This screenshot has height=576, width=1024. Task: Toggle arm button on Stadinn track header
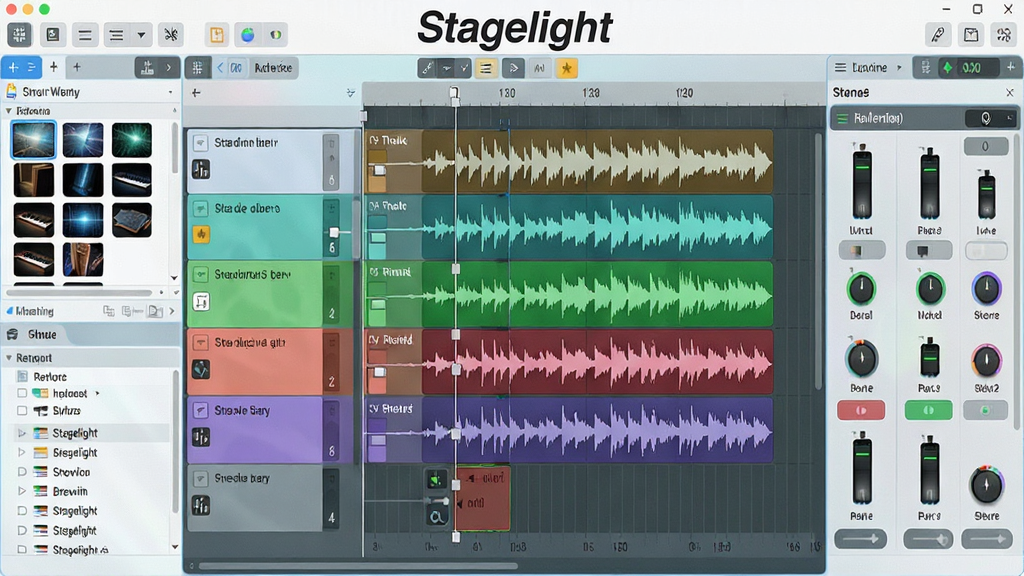200,142
